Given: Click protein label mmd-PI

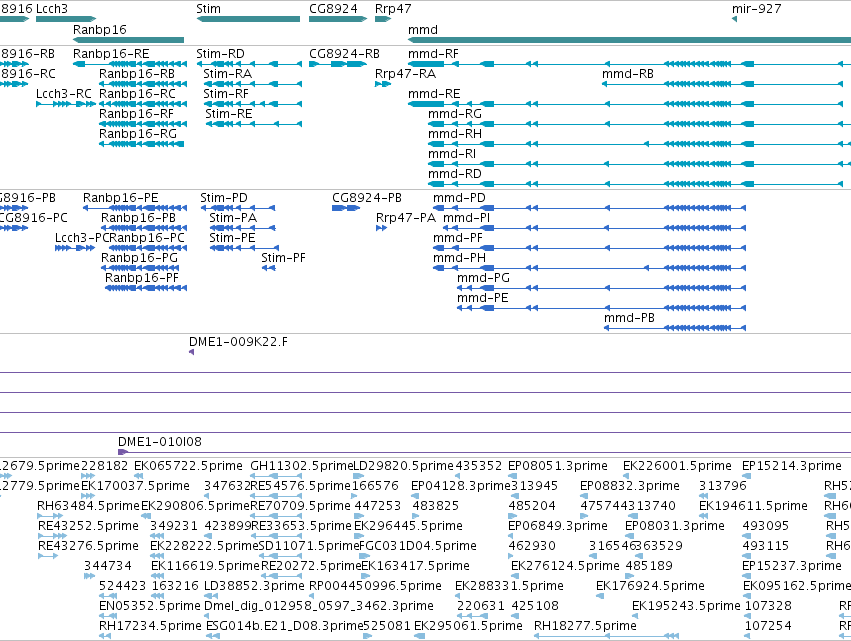Looking at the screenshot, I should pos(467,218).
